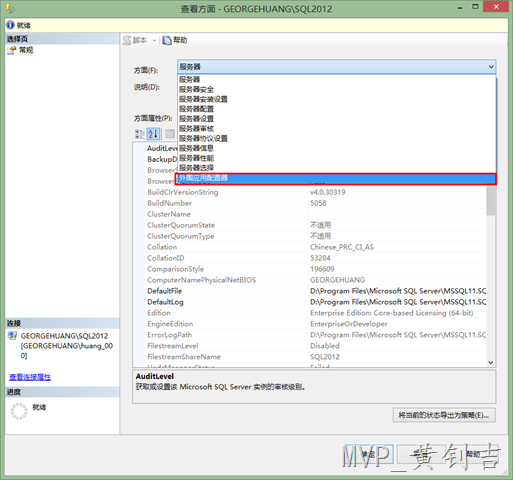
Task: Click the GEORGEHUANG NetBIOS value
Action: [338, 280]
